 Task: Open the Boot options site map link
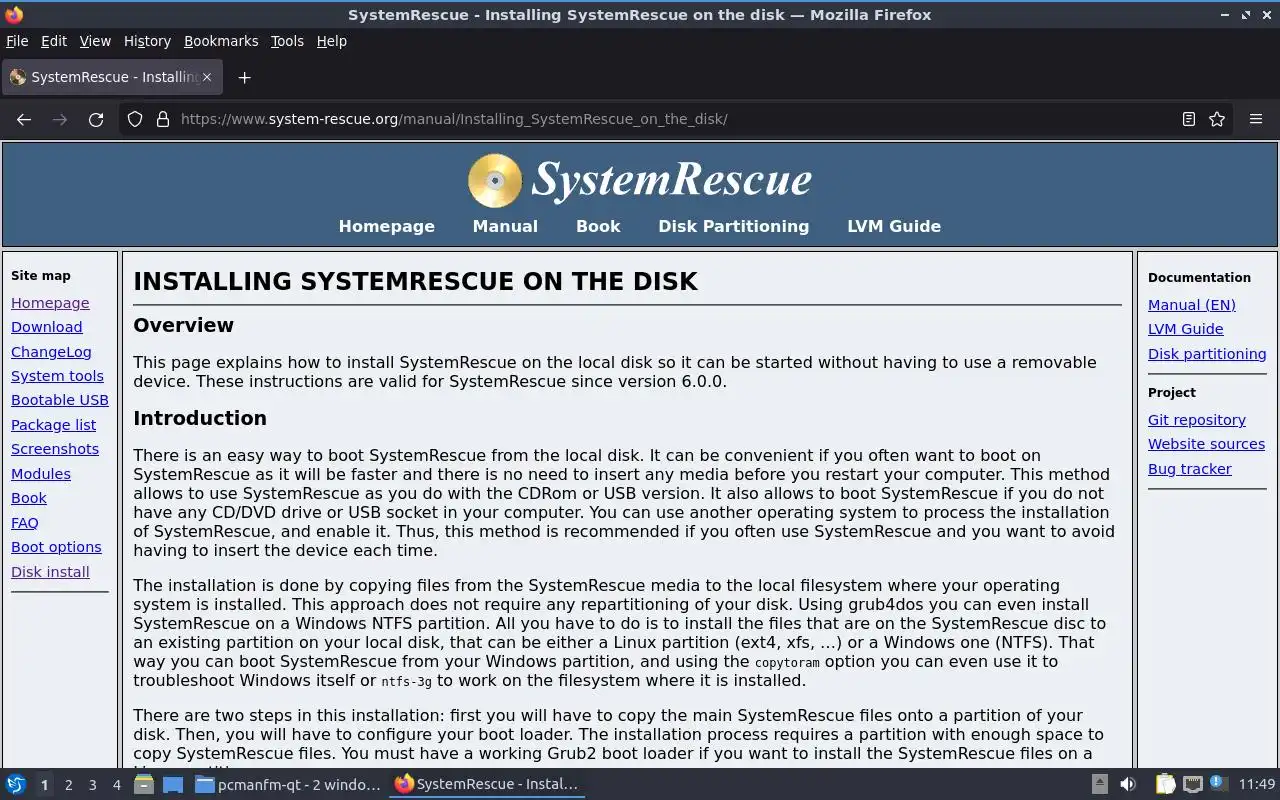point(56,547)
